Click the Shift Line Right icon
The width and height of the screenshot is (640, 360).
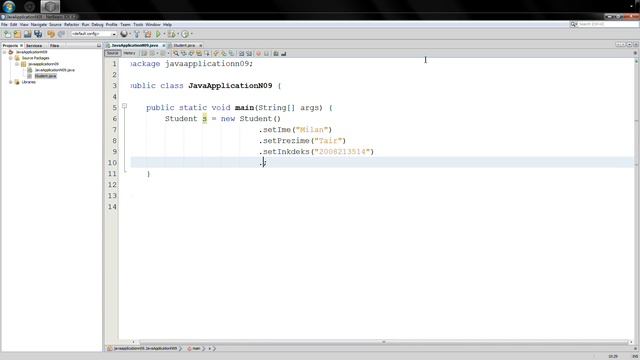coord(249,53)
